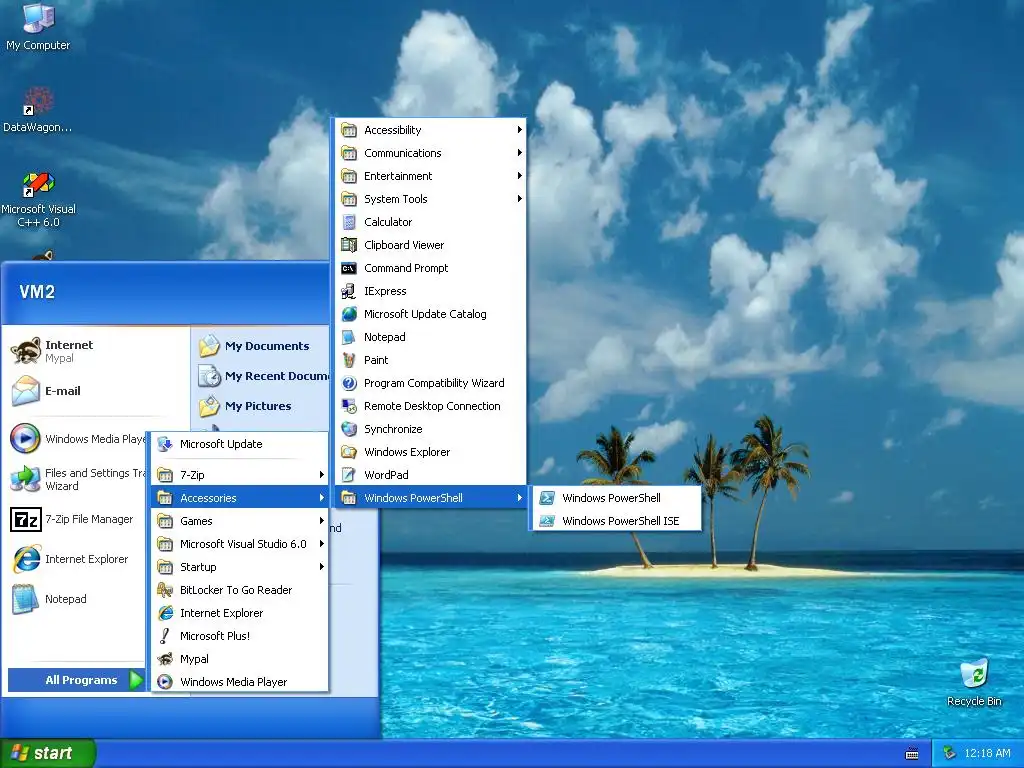
Task: Expand the Communications submenu arrow
Action: 519,153
